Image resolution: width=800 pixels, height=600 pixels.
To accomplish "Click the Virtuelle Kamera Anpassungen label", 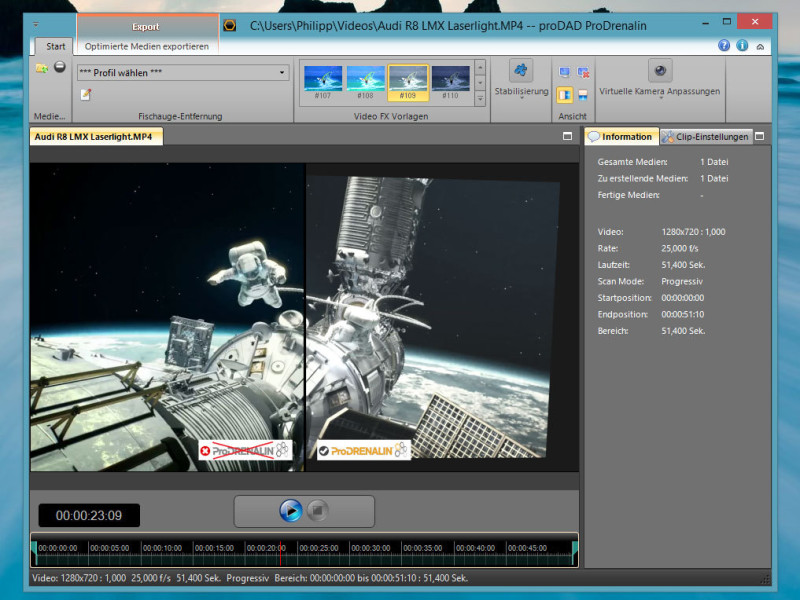I will (x=660, y=91).
